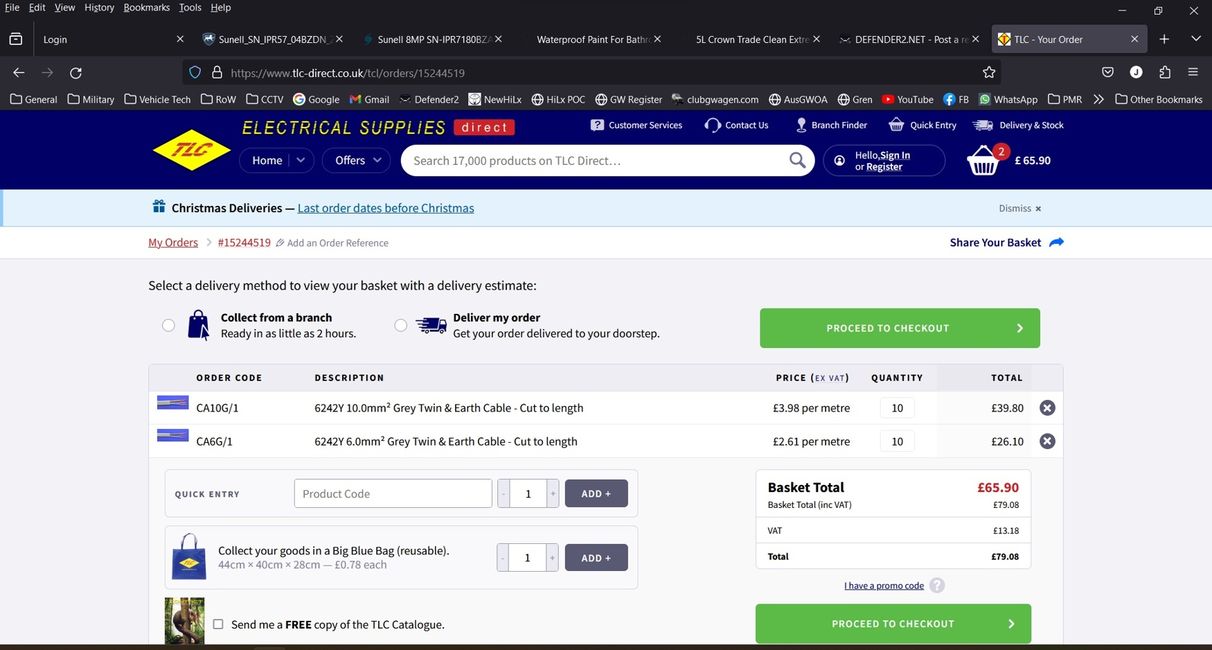1212x650 pixels.
Task: Click the site padlock security icon
Action: (x=217, y=72)
